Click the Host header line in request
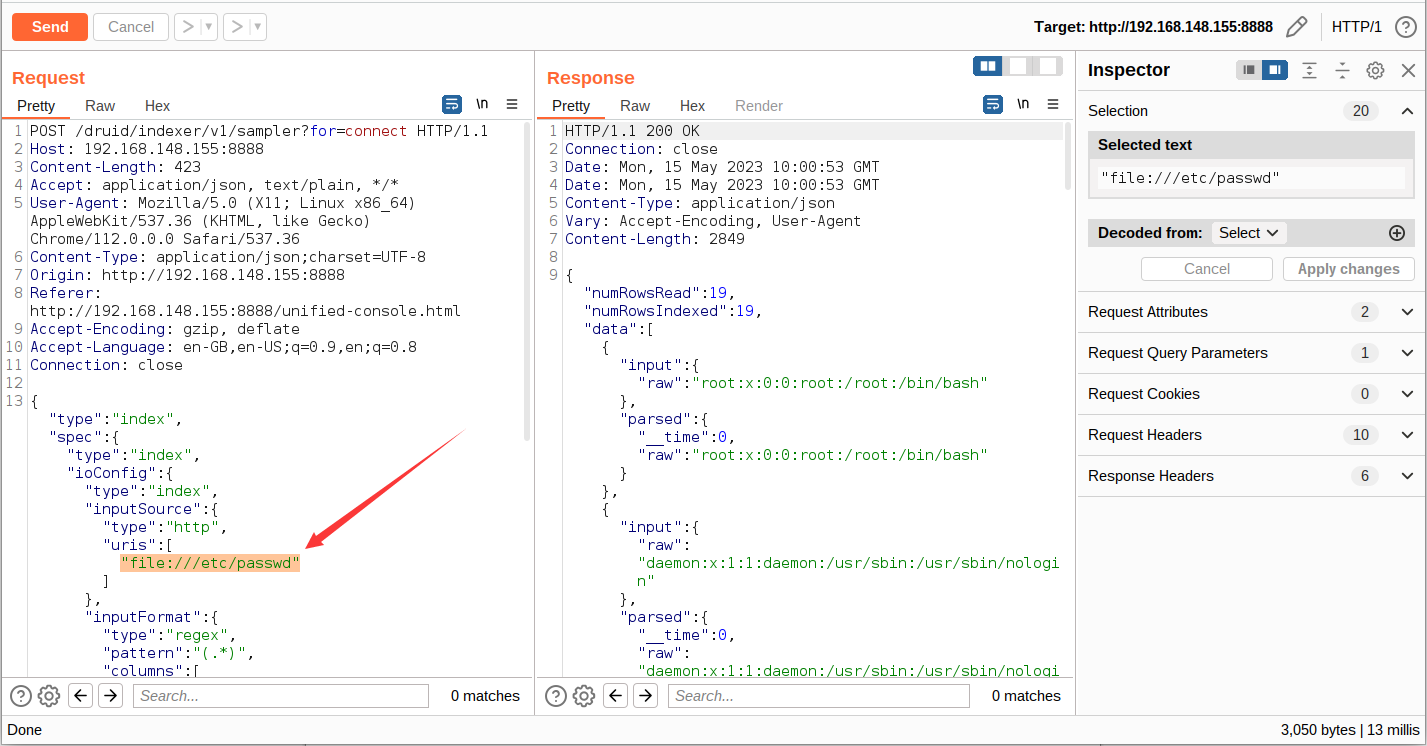The width and height of the screenshot is (1427, 746). (x=147, y=149)
